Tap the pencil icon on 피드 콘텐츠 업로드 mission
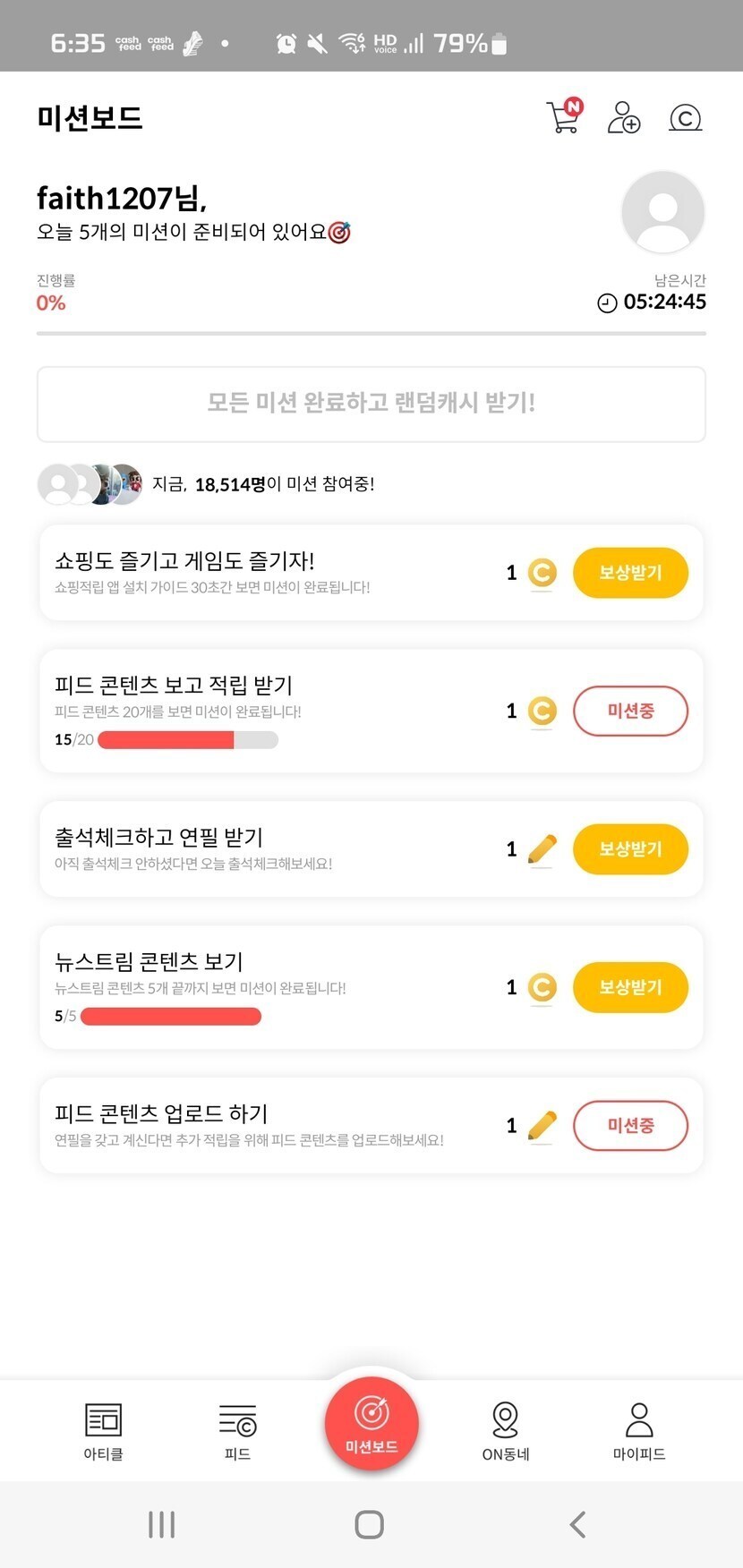Image resolution: width=743 pixels, height=1568 pixels. pos(542,1126)
